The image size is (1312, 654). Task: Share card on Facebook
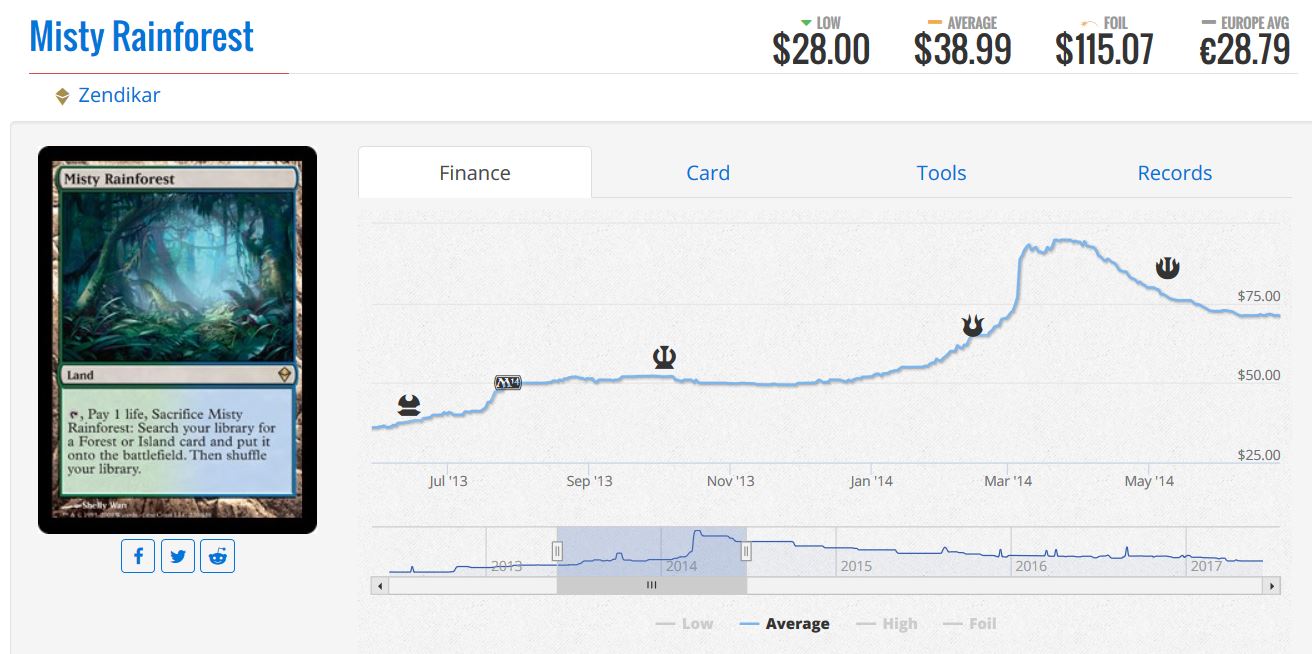138,556
